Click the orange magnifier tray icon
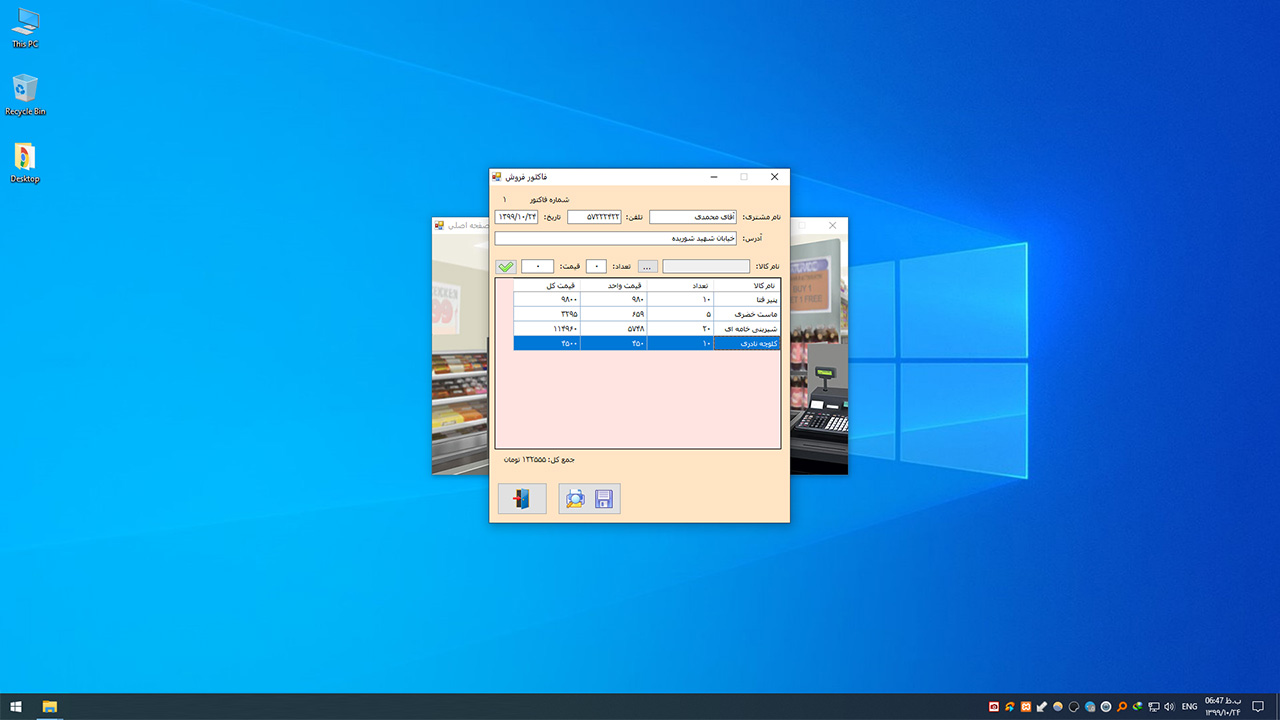1280x720 pixels. 1122,707
